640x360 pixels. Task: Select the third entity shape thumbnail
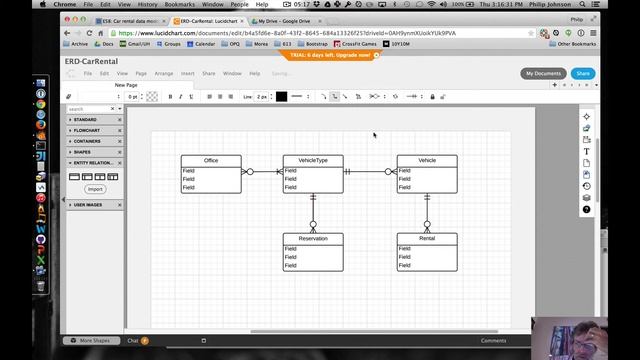coord(100,177)
